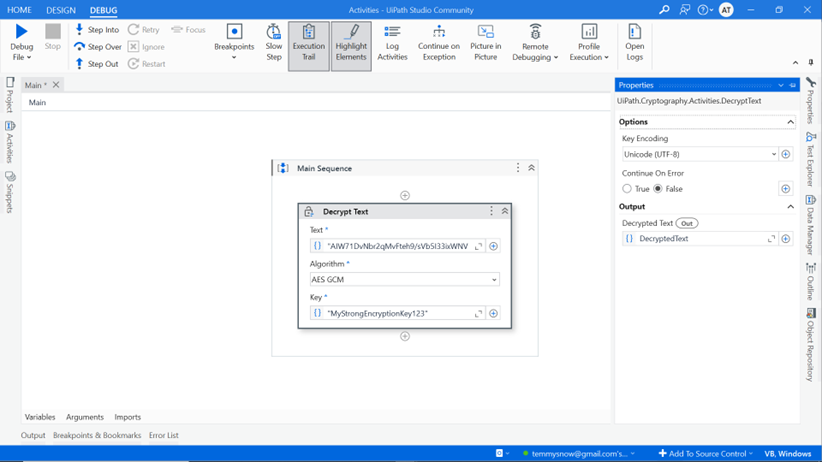Click the Restart debug button
Screen dimensions: 822x462
[x=147, y=64]
